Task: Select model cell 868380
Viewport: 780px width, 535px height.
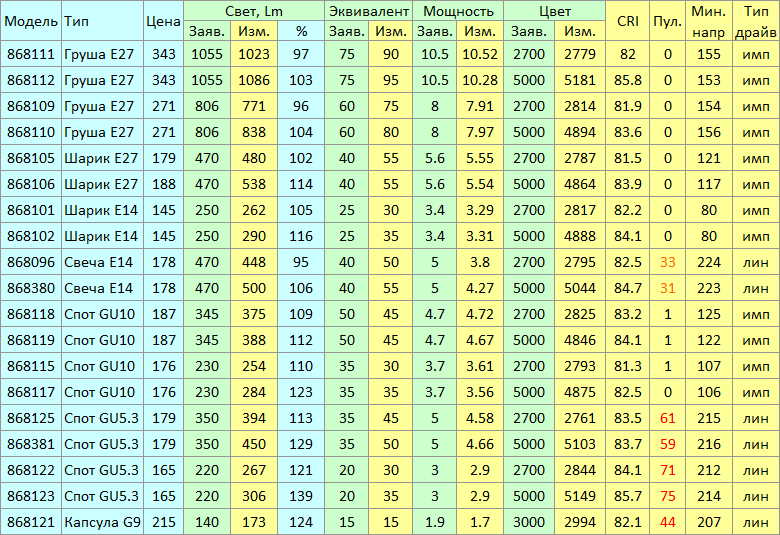Action: pyautogui.click(x=31, y=288)
